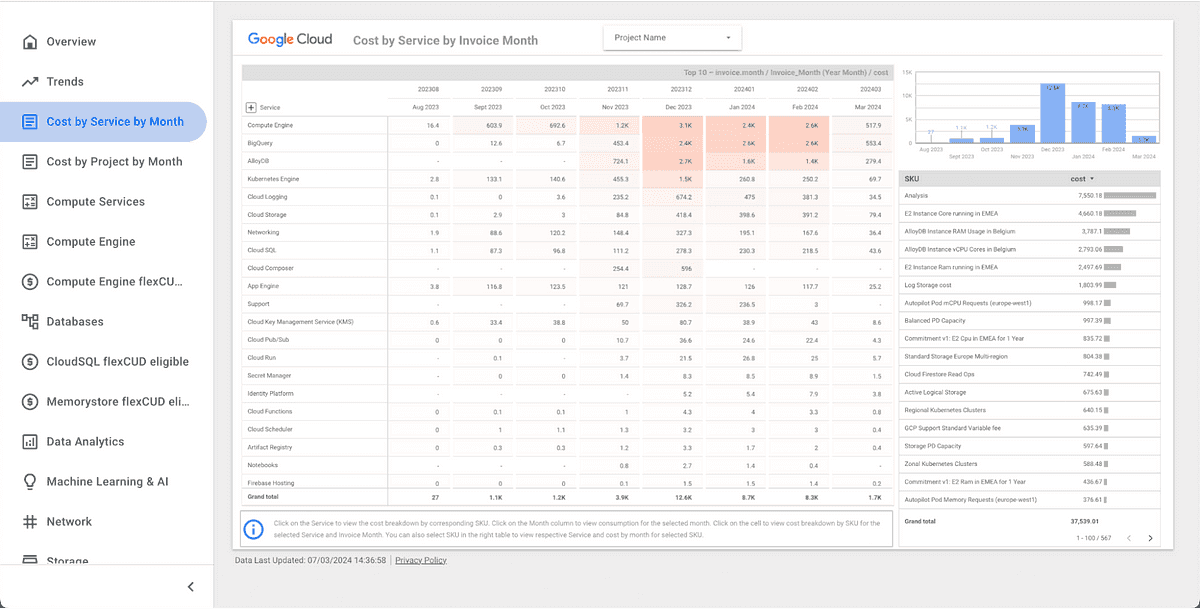Go to next page of SKU table
Image resolution: width=1200 pixels, height=609 pixels.
coord(1150,538)
